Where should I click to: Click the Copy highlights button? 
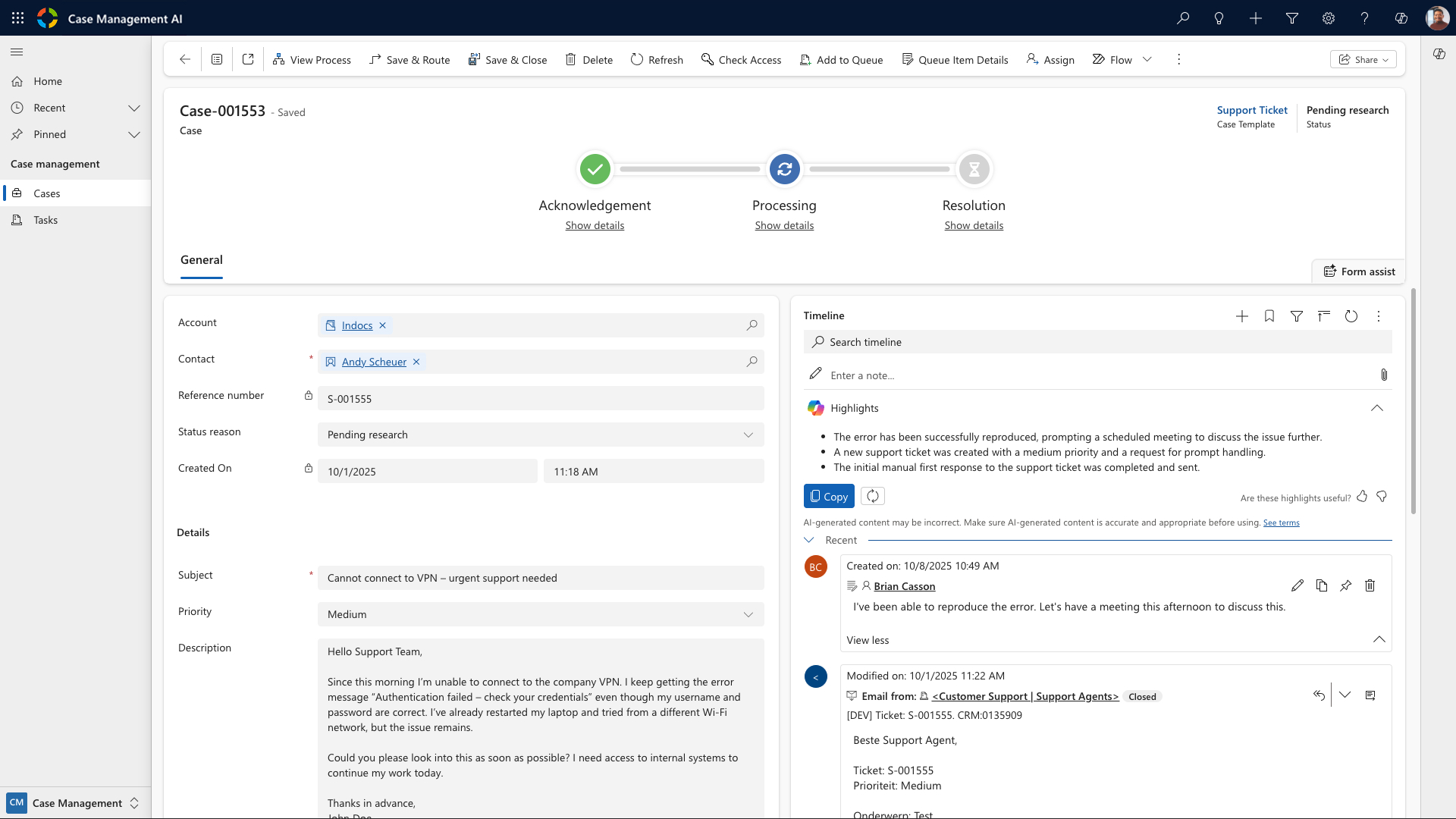(x=829, y=496)
